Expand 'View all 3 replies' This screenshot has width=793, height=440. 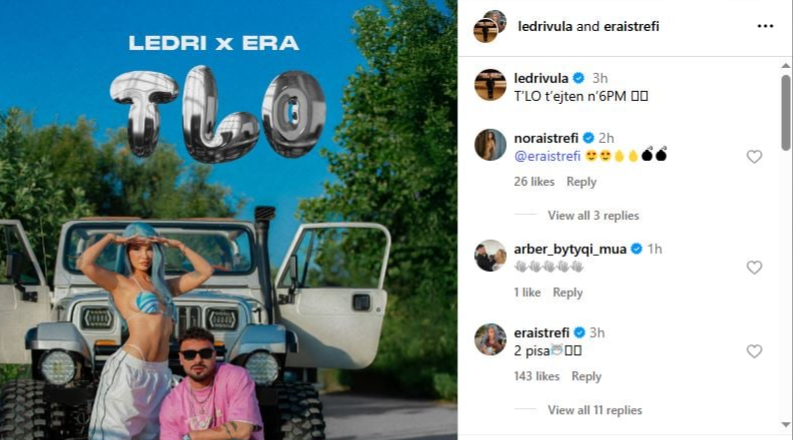pyautogui.click(x=593, y=216)
